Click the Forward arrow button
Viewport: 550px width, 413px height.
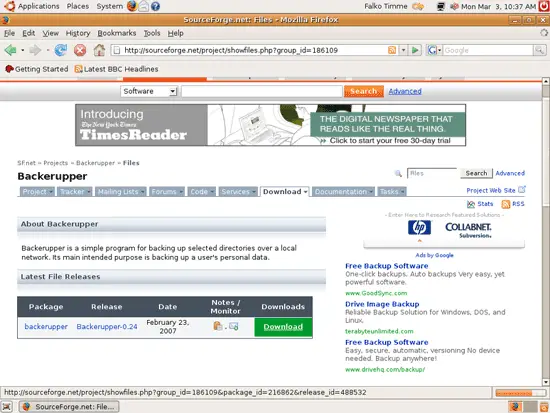click(x=35, y=50)
